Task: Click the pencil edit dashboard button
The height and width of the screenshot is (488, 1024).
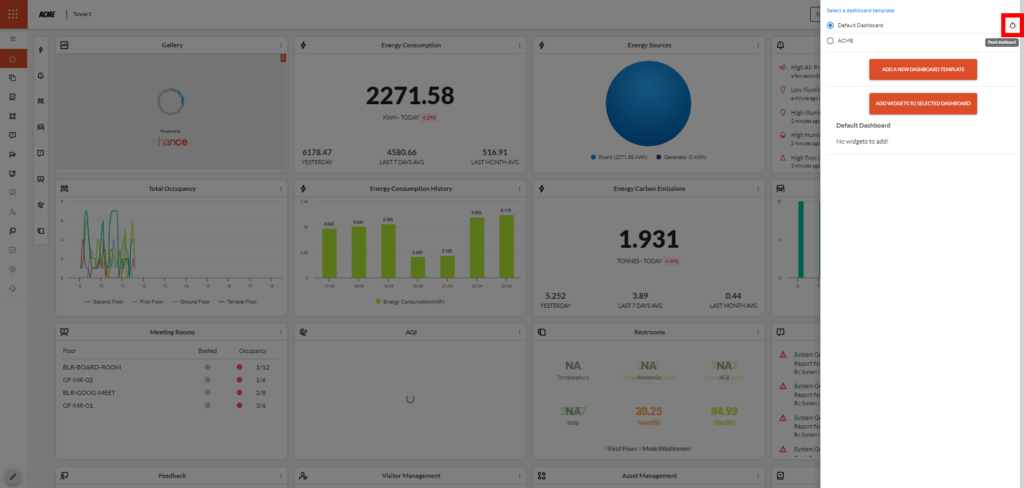Action: pyautogui.click(x=14, y=476)
